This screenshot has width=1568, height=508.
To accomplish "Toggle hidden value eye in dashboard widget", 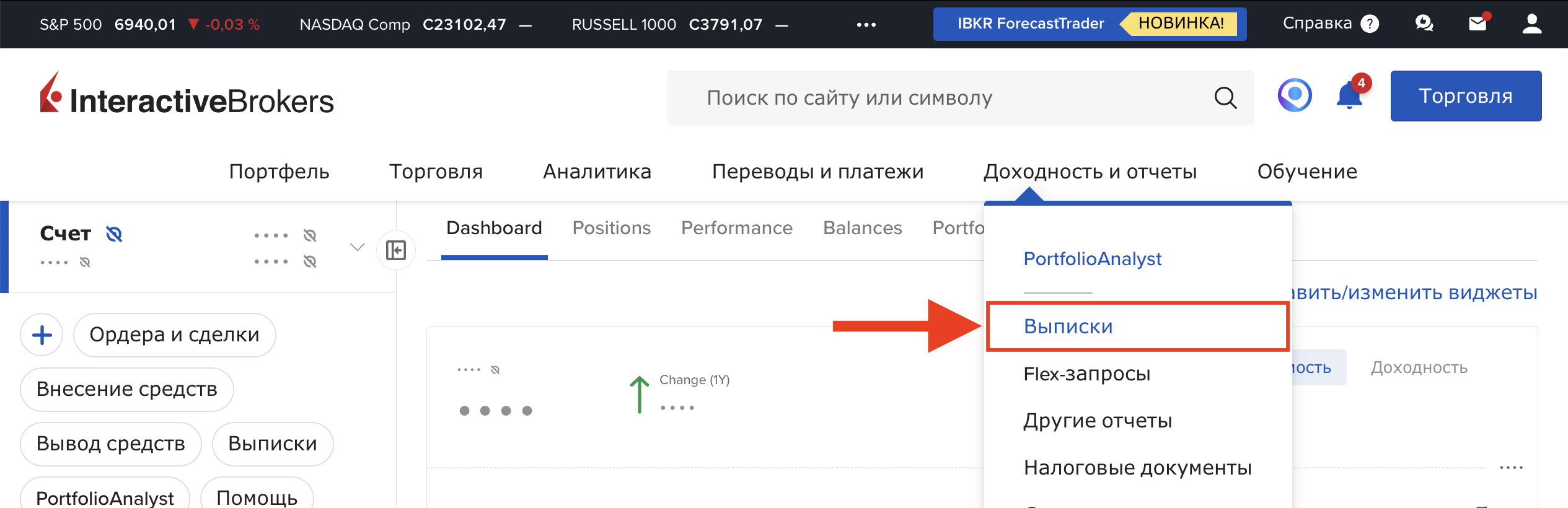I will click(x=495, y=370).
